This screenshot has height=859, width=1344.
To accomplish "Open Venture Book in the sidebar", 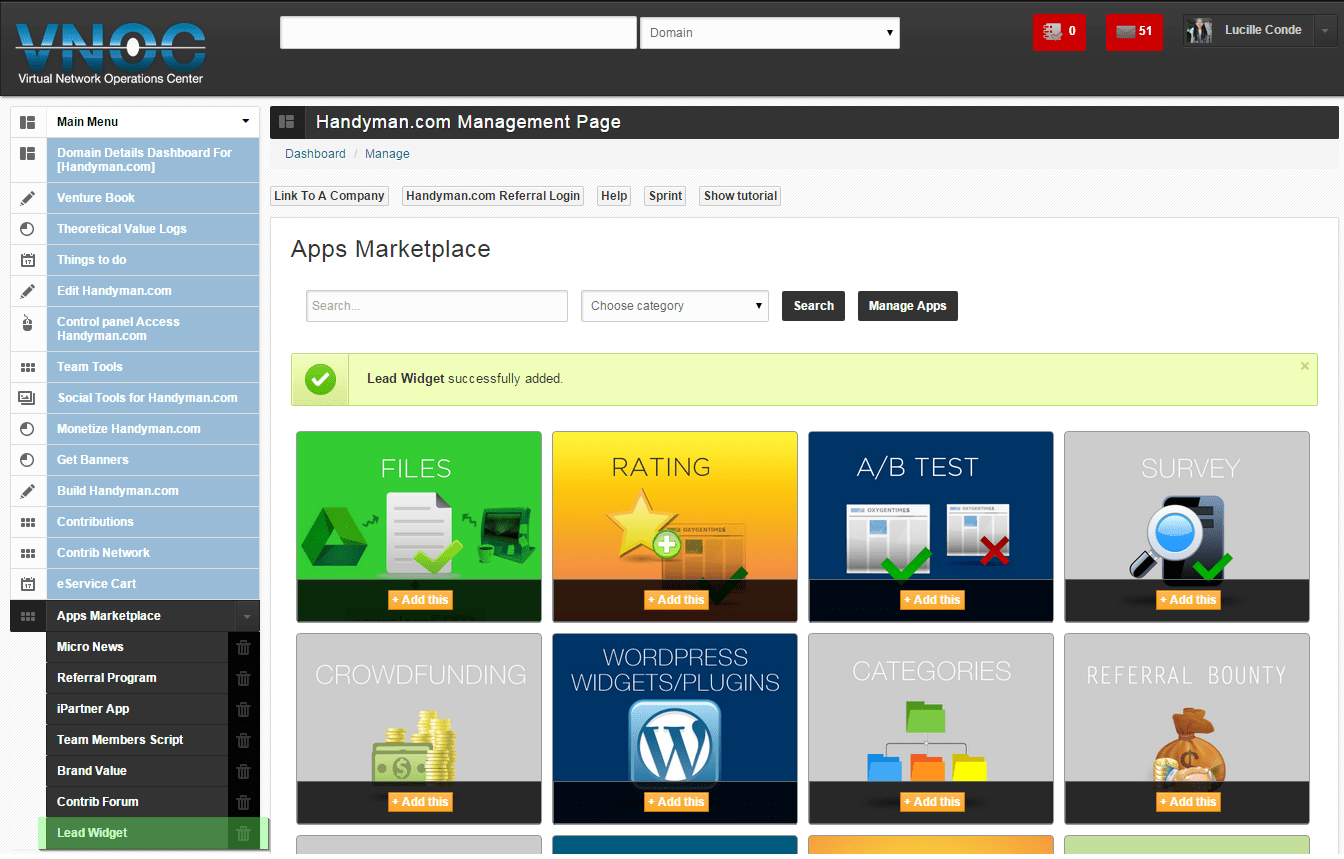I will tap(153, 198).
